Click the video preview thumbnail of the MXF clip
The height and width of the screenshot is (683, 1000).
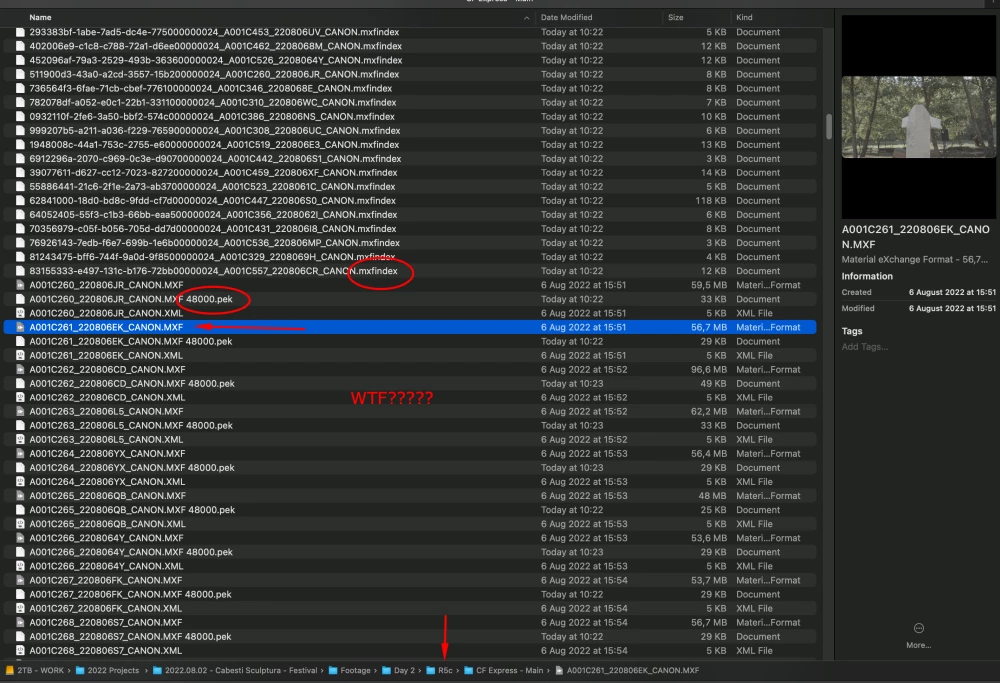click(x=918, y=117)
